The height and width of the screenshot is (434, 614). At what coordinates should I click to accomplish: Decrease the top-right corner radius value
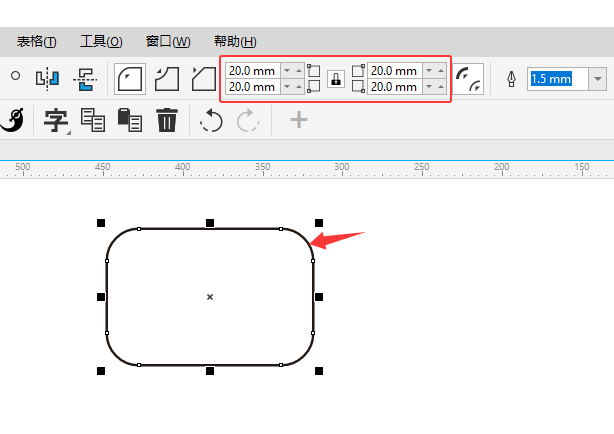click(429, 71)
